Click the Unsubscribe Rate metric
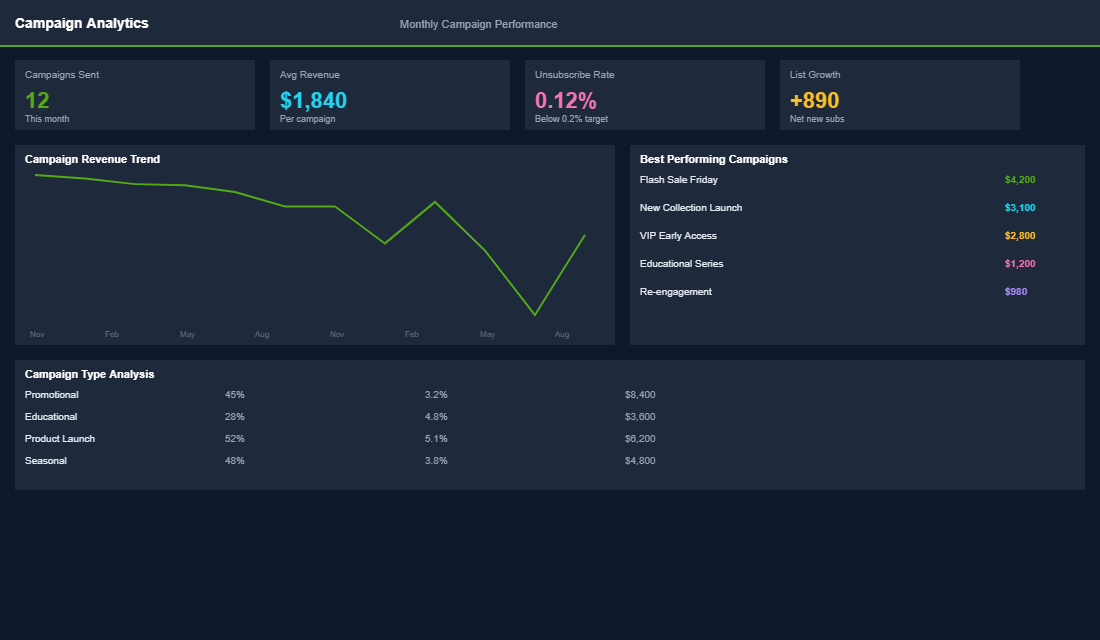Image resolution: width=1100 pixels, height=640 pixels. coord(645,95)
